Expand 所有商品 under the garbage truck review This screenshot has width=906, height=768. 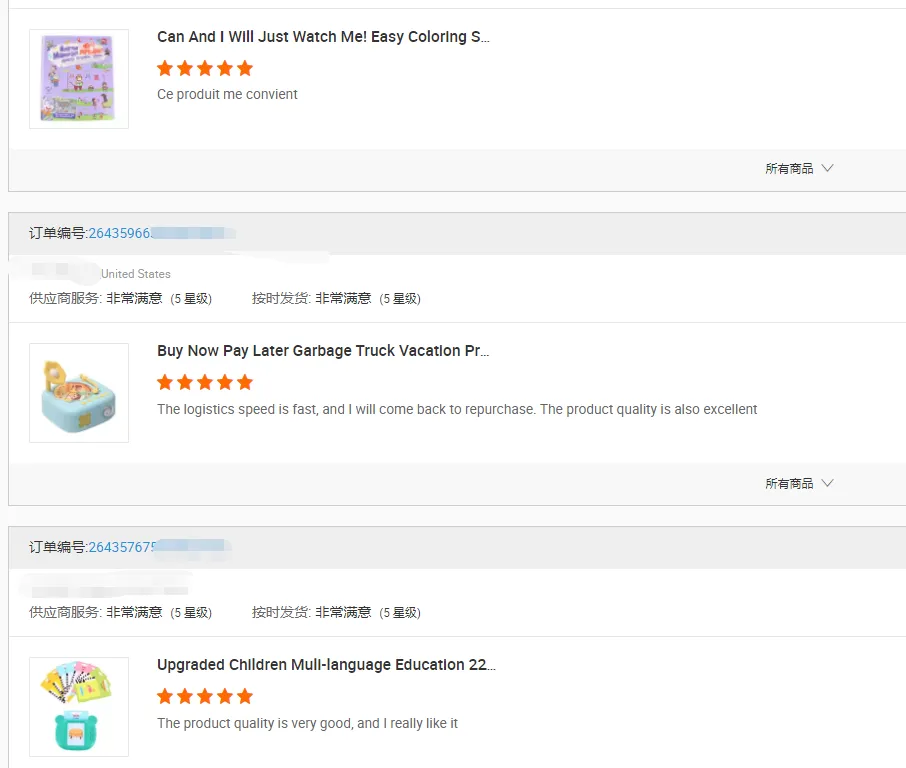point(789,483)
